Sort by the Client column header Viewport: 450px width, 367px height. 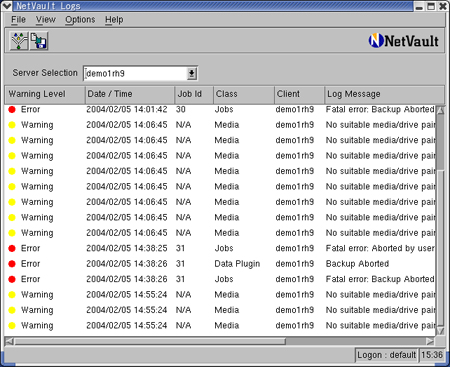(299, 94)
